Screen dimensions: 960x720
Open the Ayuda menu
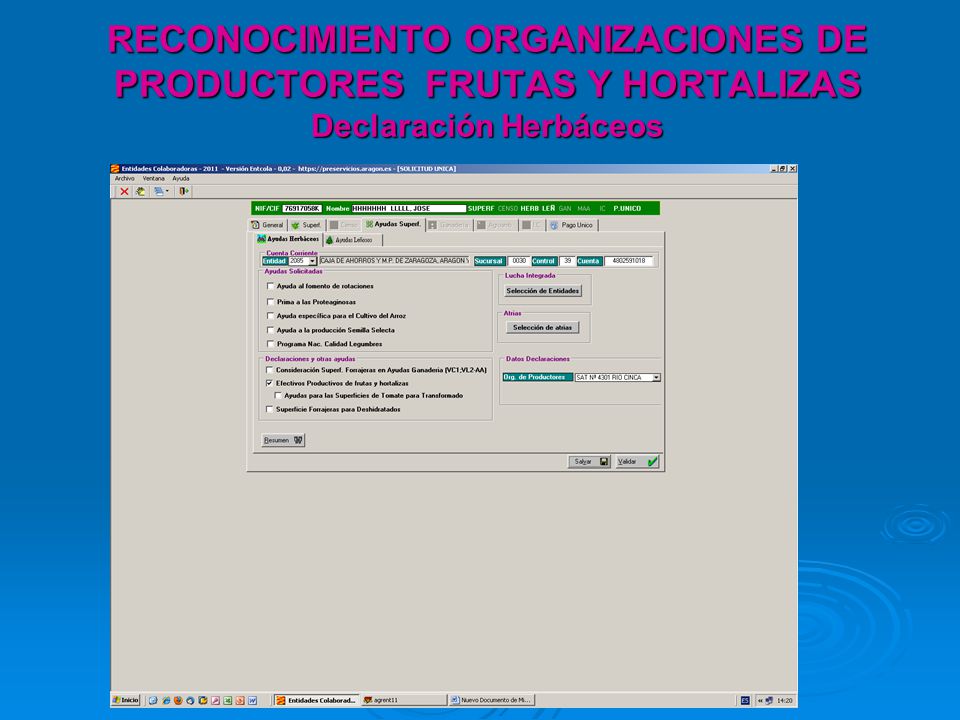(181, 179)
